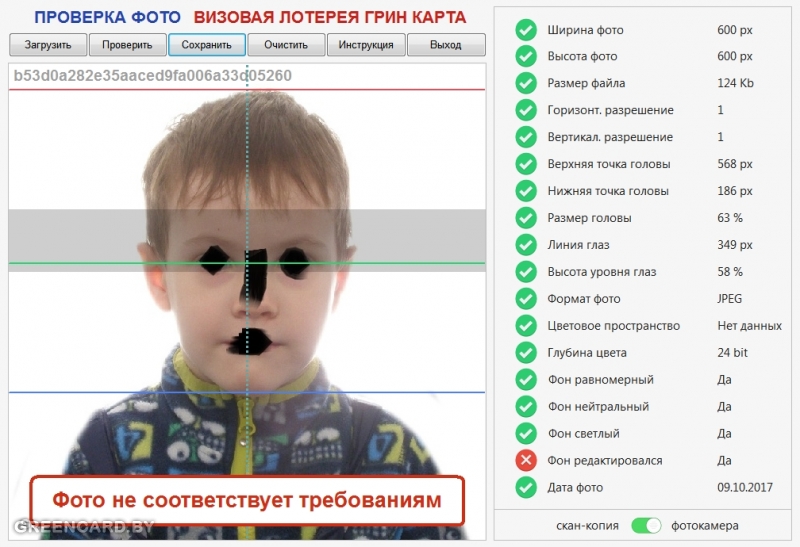This screenshot has width=800, height=547.
Task: Click the red error icon for Фон редактировался
Action: pos(526,461)
